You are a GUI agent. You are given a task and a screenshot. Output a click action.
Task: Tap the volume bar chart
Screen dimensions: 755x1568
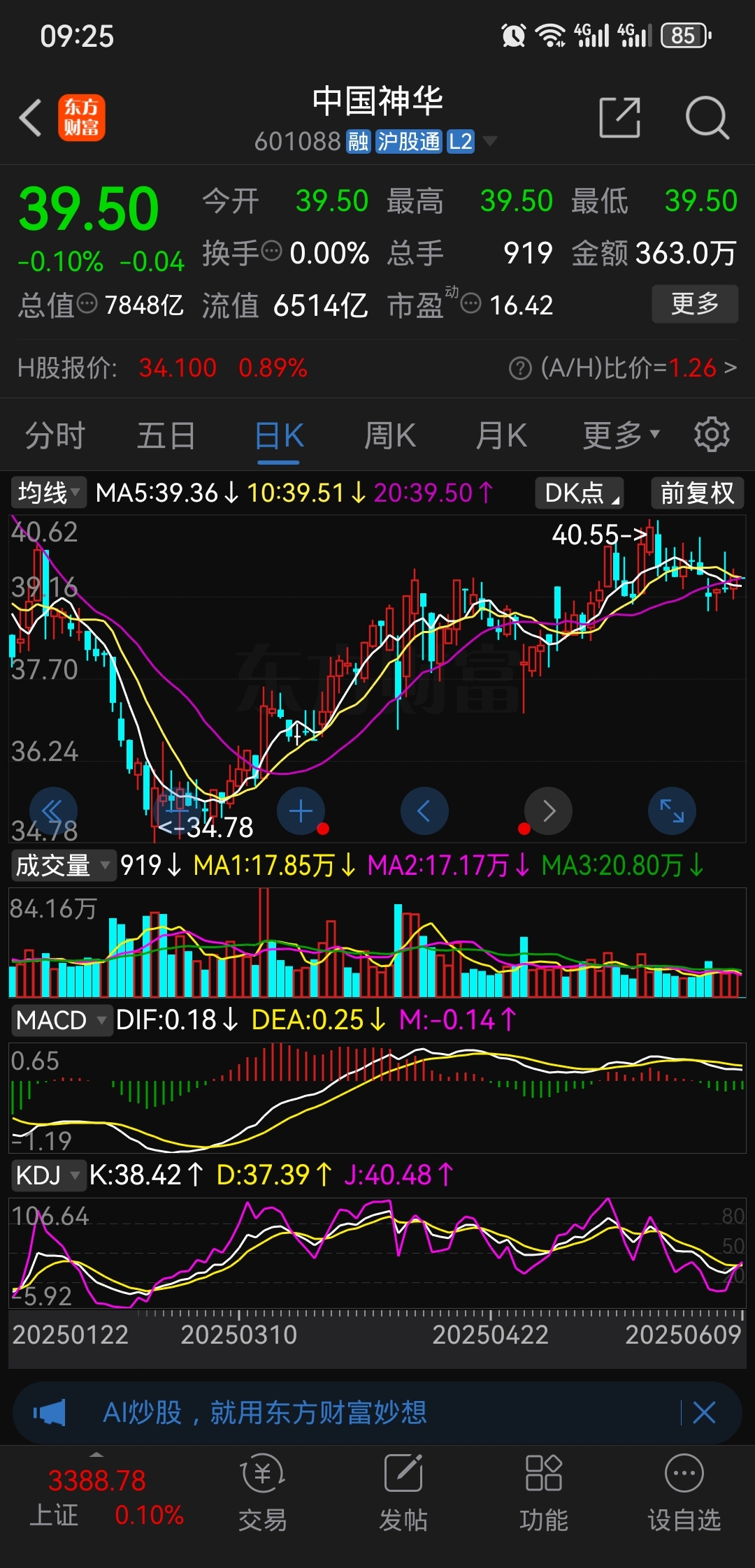(x=377, y=943)
